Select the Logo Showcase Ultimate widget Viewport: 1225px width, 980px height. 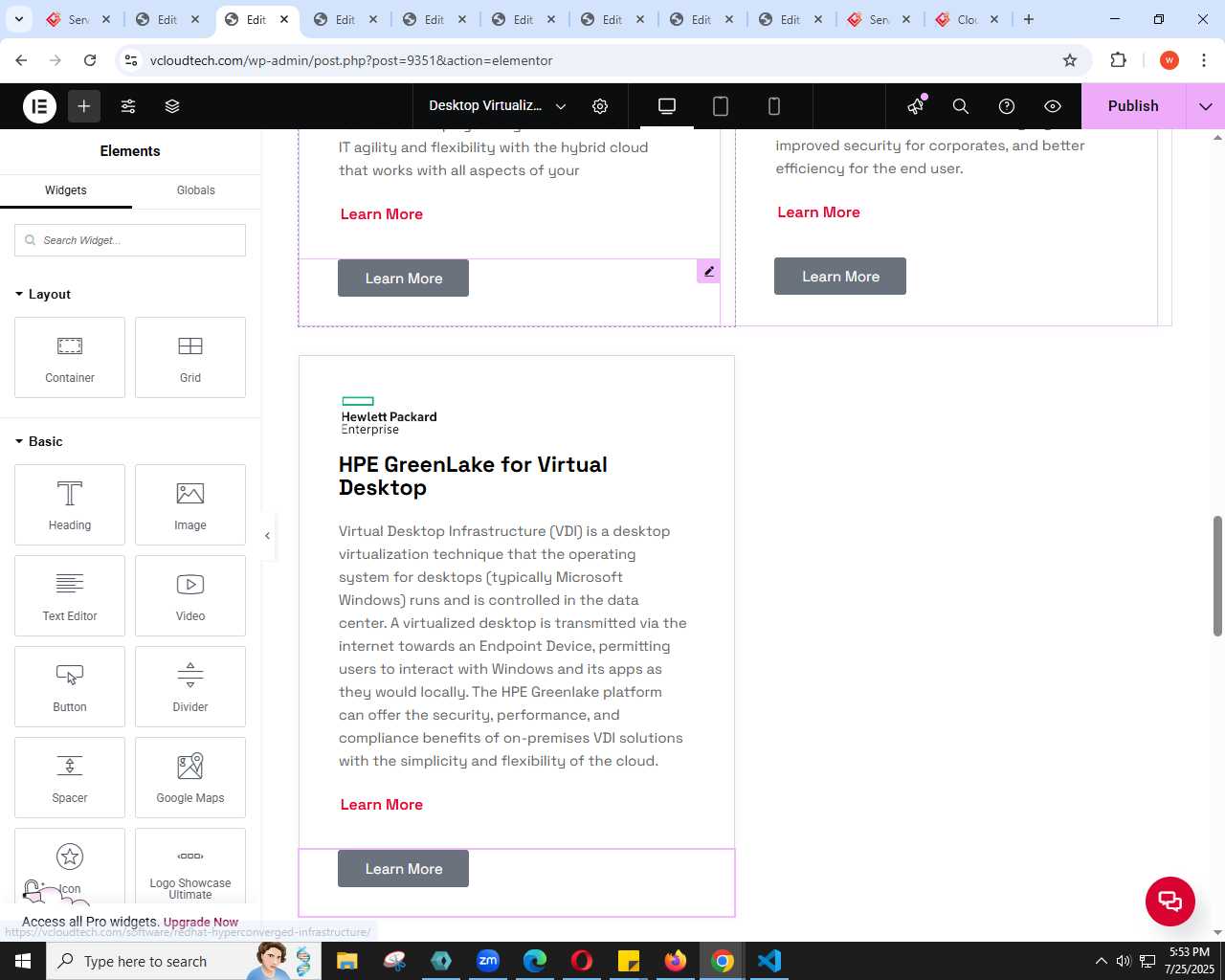pos(190,866)
